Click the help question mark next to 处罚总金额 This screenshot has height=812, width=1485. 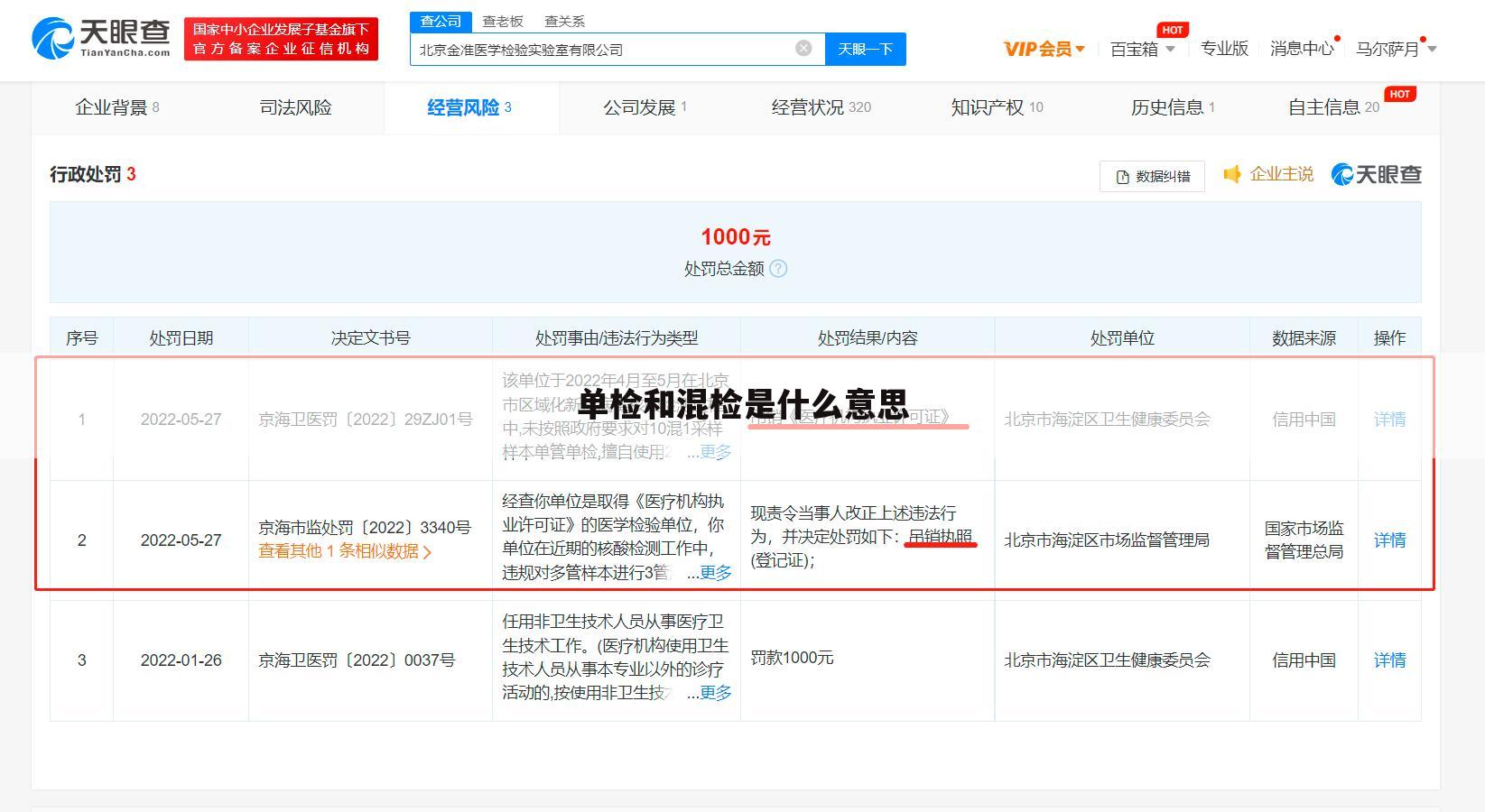pos(778,269)
